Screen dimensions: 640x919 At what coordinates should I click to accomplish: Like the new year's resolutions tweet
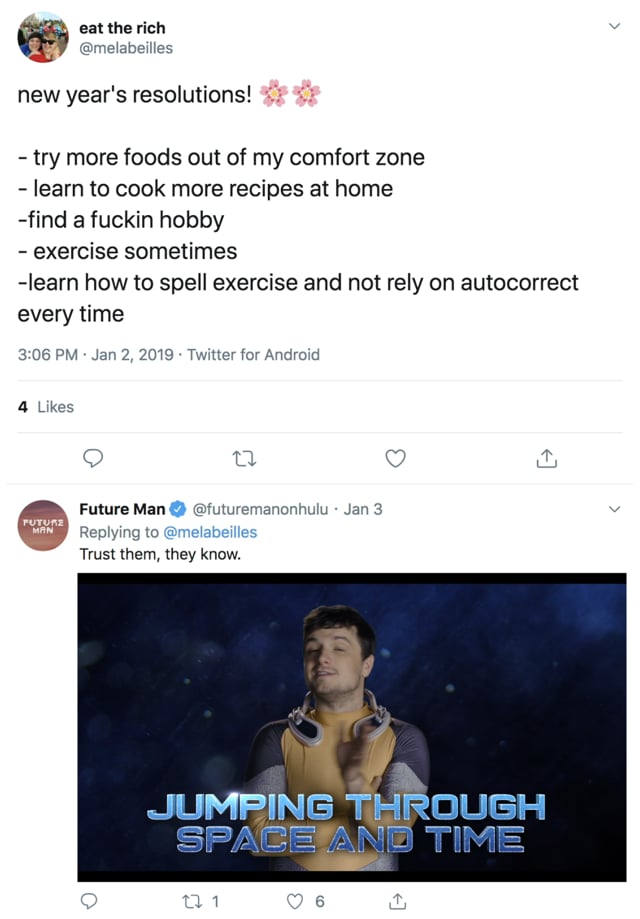coord(396,458)
